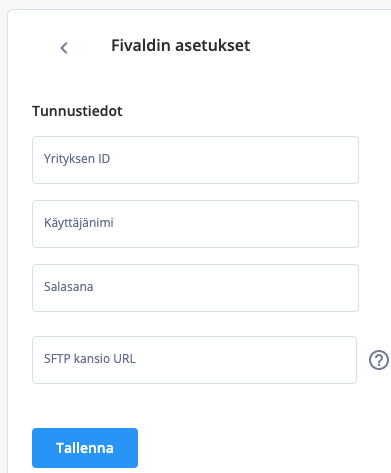Click the Tunnustiedot section heading
Image resolution: width=391 pixels, height=473 pixels.
click(x=77, y=111)
